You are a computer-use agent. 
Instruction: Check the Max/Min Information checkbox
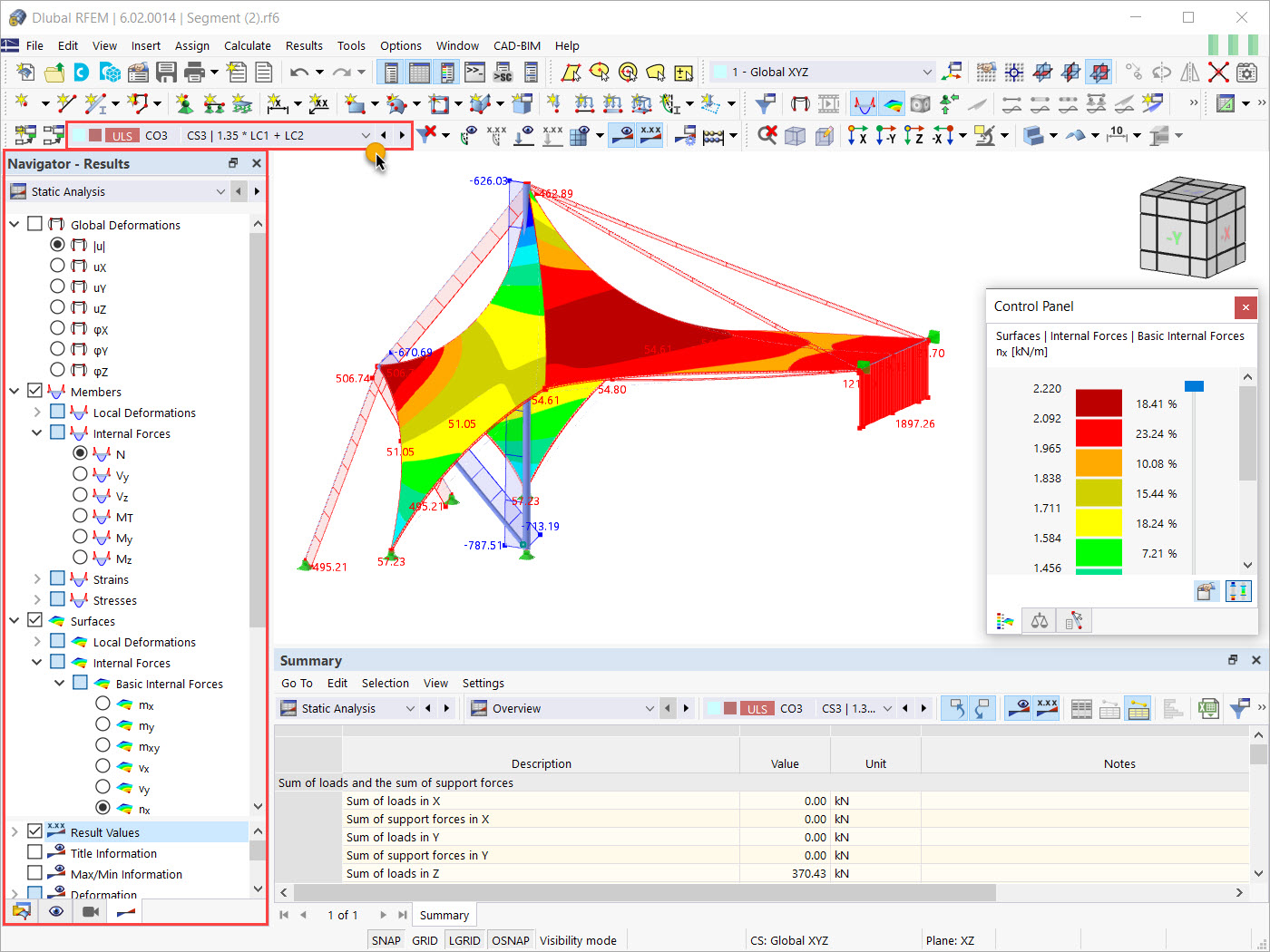pyautogui.click(x=35, y=873)
